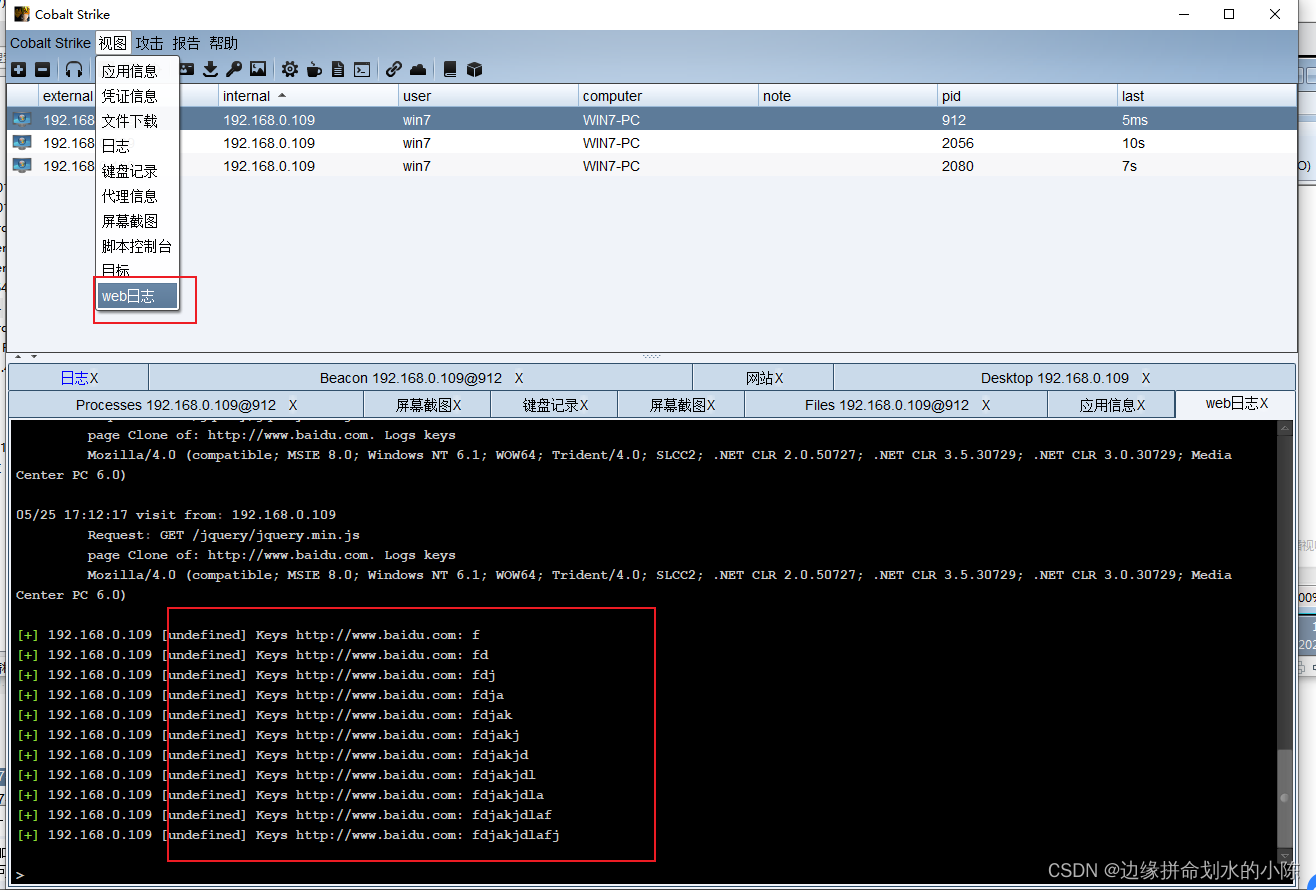Select the pid 2080 cell
Image resolution: width=1316 pixels, height=890 pixels.
[x=1028, y=166]
